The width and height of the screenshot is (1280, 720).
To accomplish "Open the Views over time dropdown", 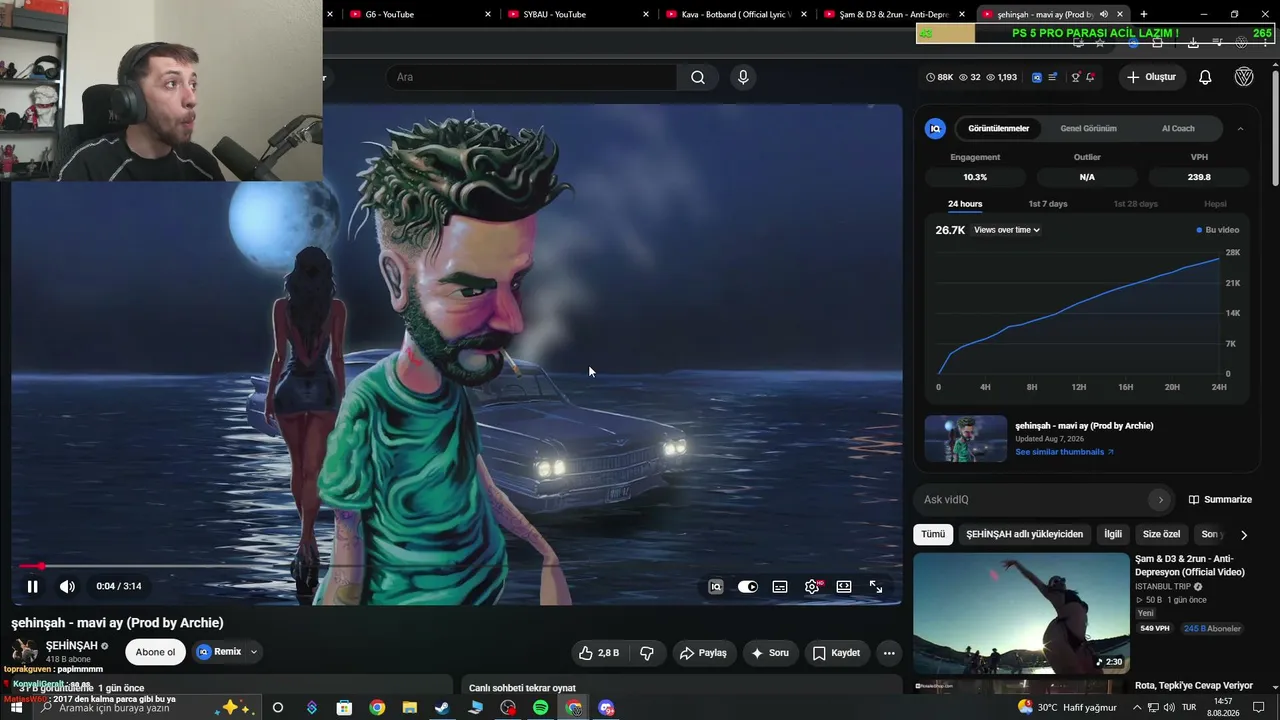I will (1007, 230).
